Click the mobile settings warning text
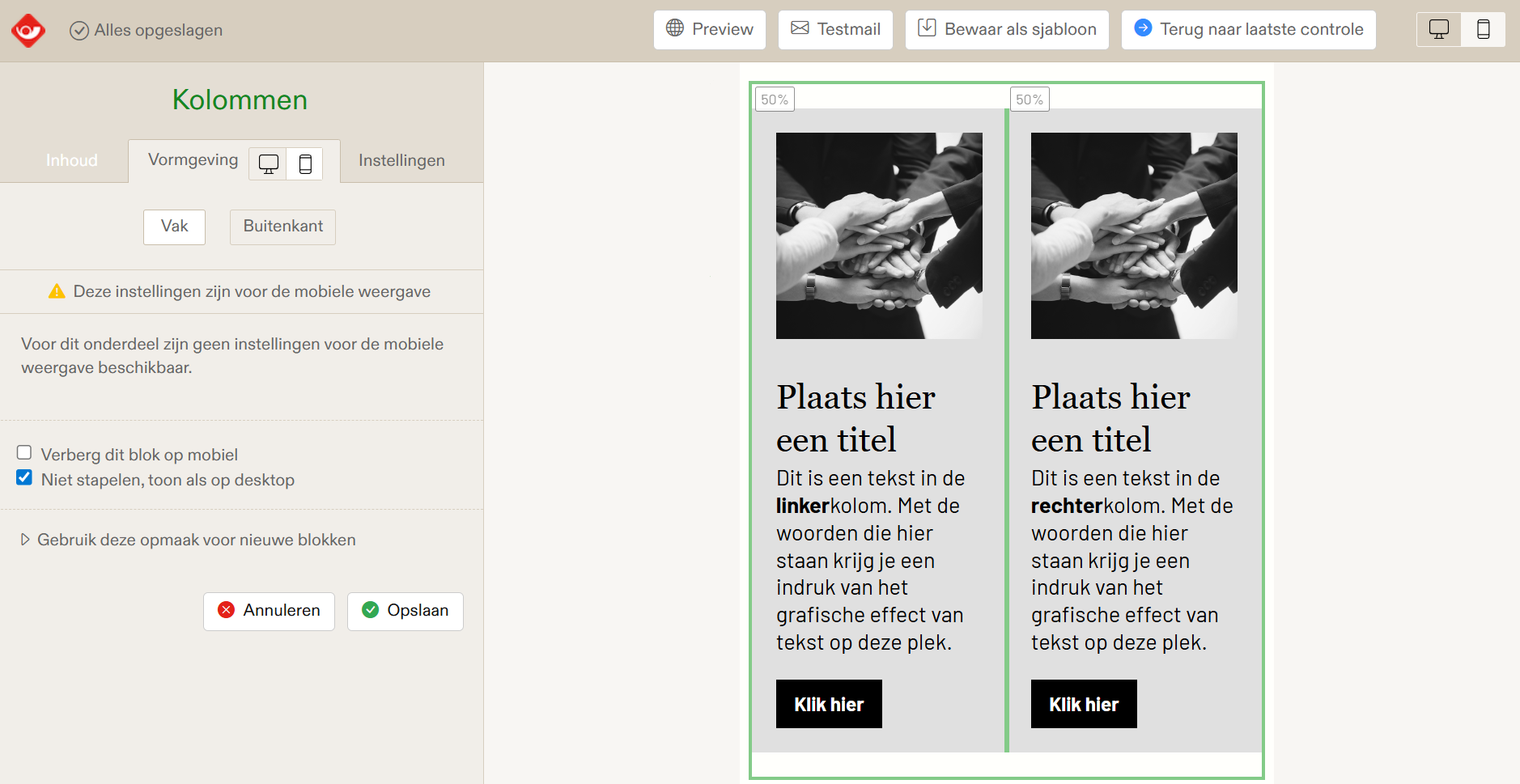Image resolution: width=1520 pixels, height=784 pixels. (x=252, y=291)
